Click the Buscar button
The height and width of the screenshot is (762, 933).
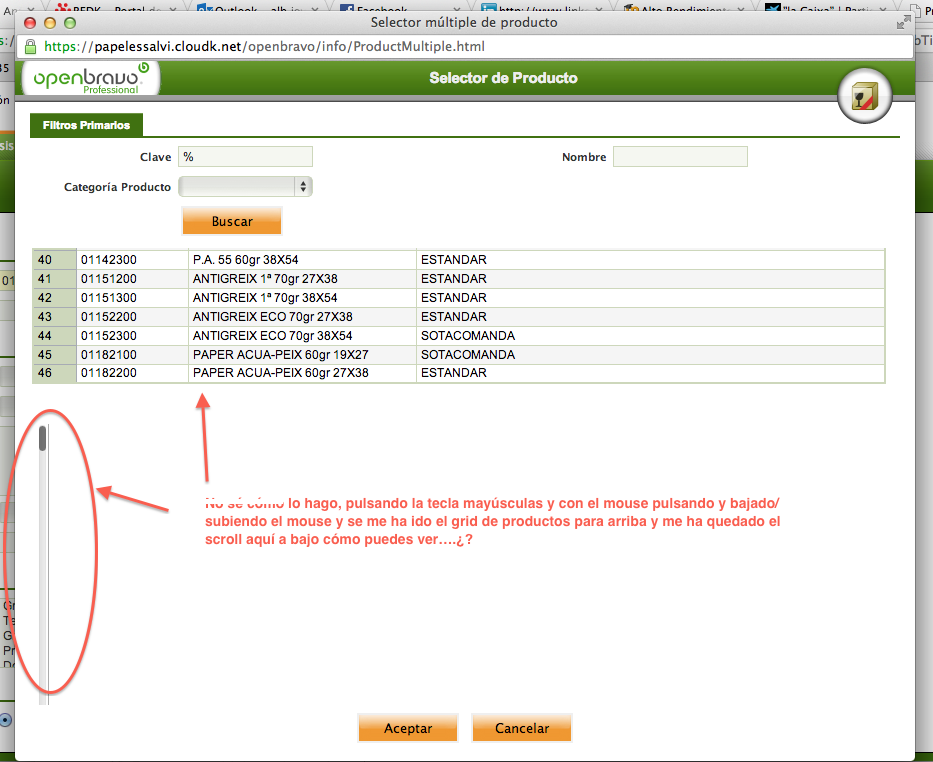[231, 221]
